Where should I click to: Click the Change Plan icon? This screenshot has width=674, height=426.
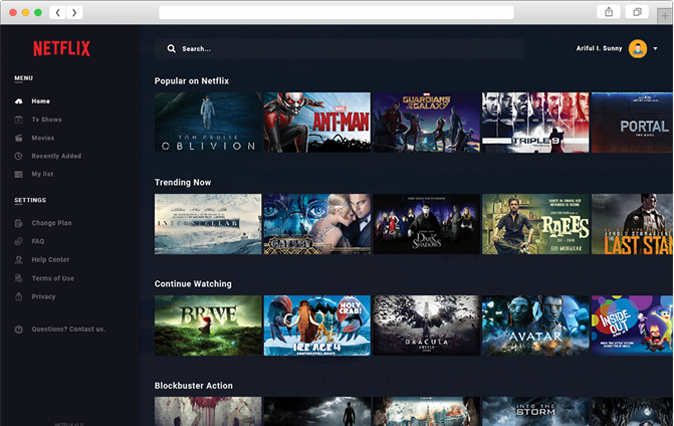[18, 223]
